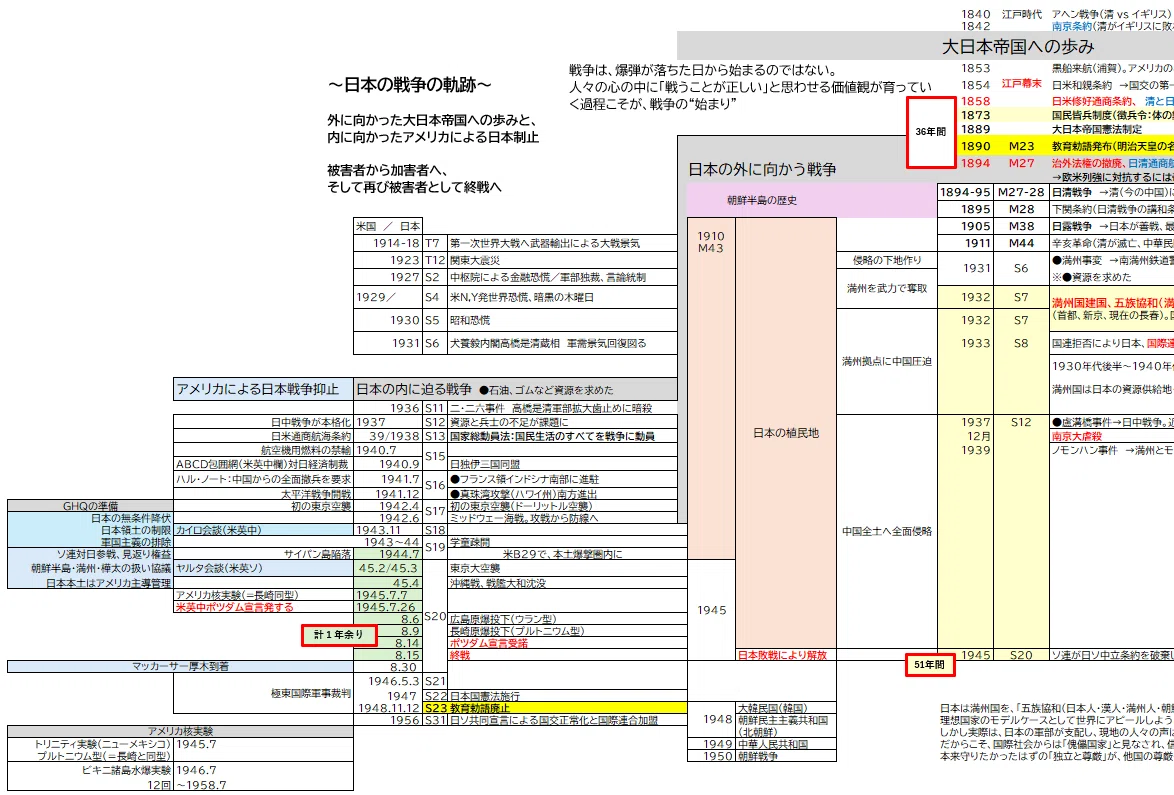
Task: Click the 日独伊三国同盟 cell
Action: coord(562,464)
